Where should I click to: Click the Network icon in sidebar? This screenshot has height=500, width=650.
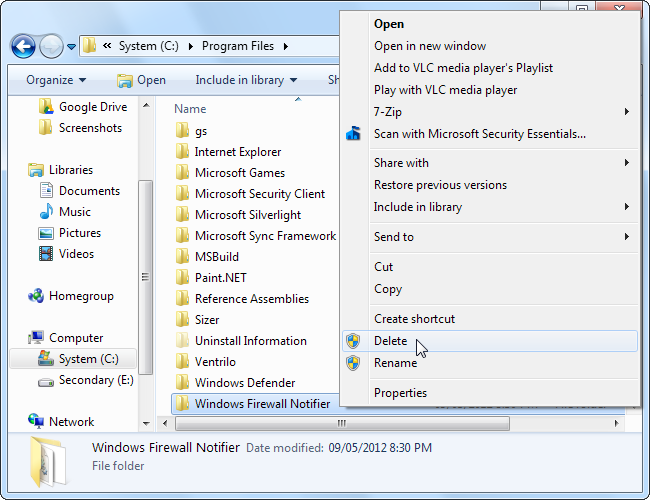(36, 421)
